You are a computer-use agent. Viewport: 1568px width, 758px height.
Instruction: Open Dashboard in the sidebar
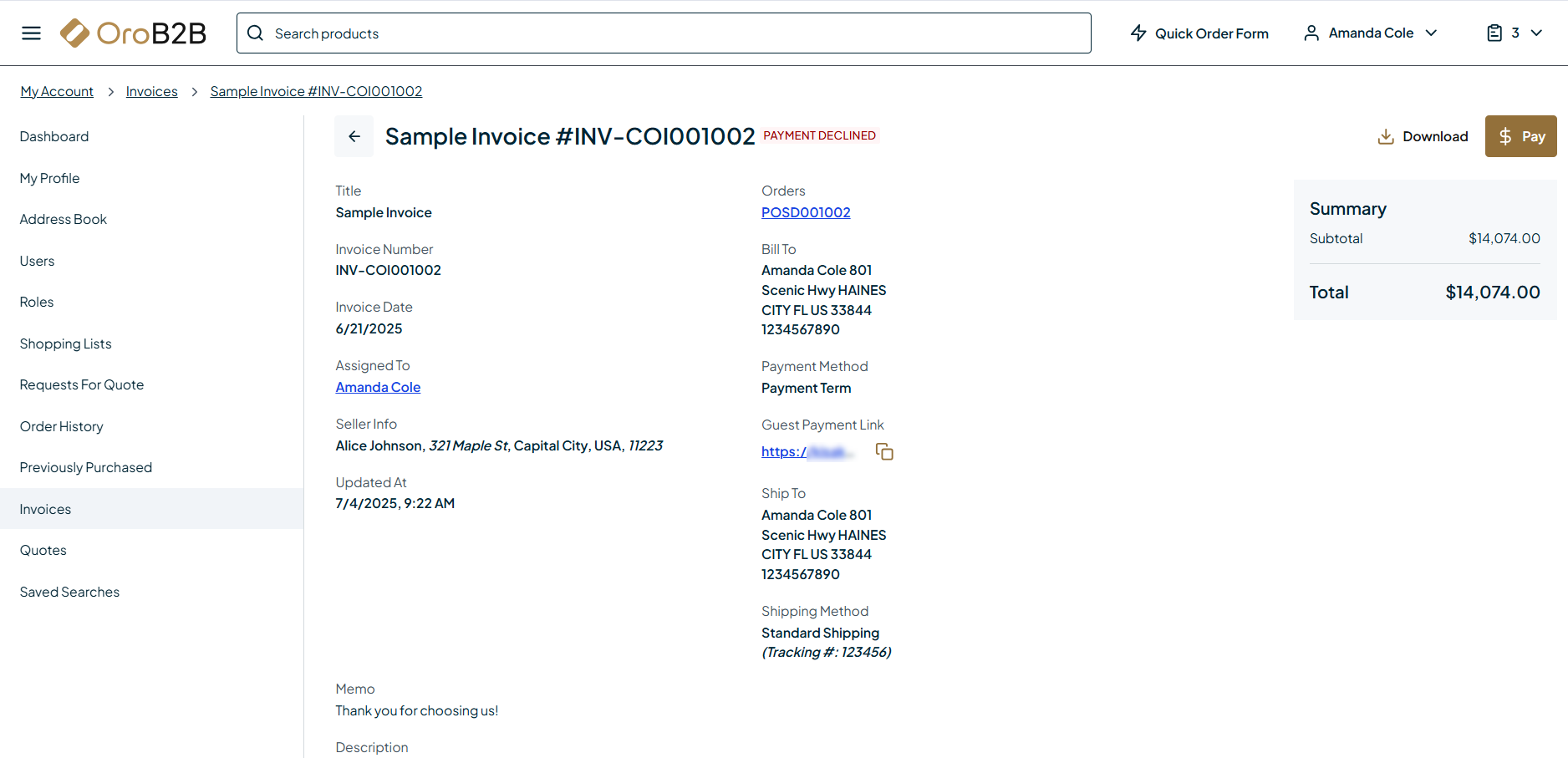[x=54, y=136]
